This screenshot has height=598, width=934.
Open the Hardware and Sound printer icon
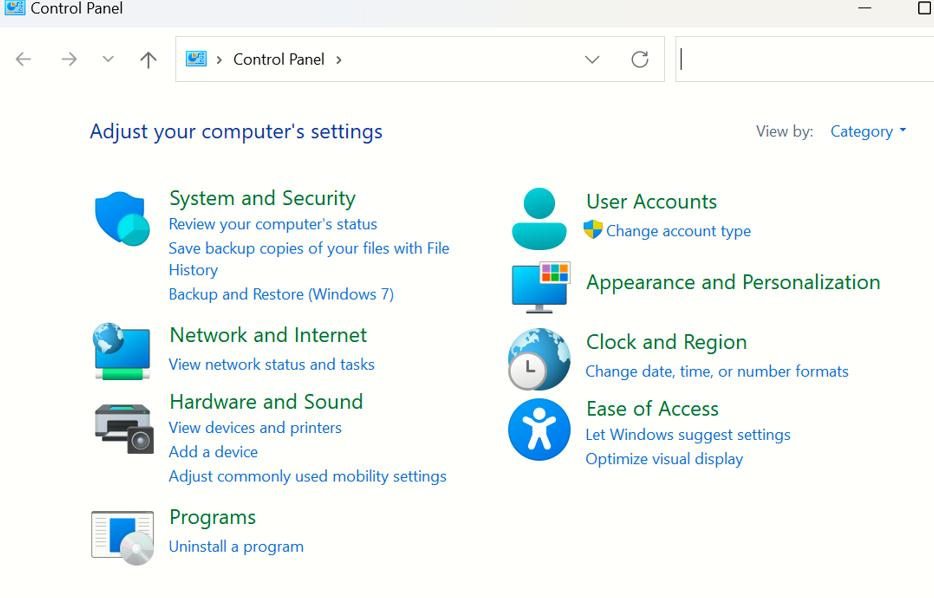124,428
